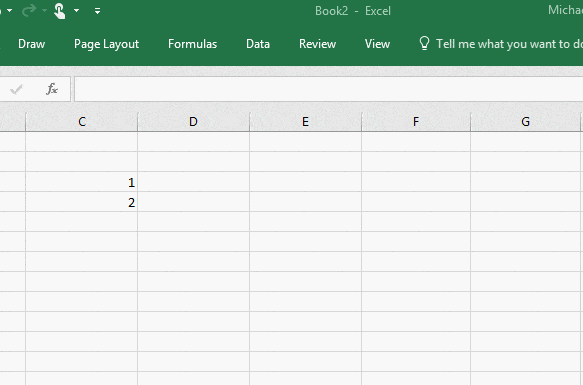Viewport: 583px width, 385px height.
Task: Open the Customize Quick Access Toolbar arrow
Action: (x=97, y=11)
